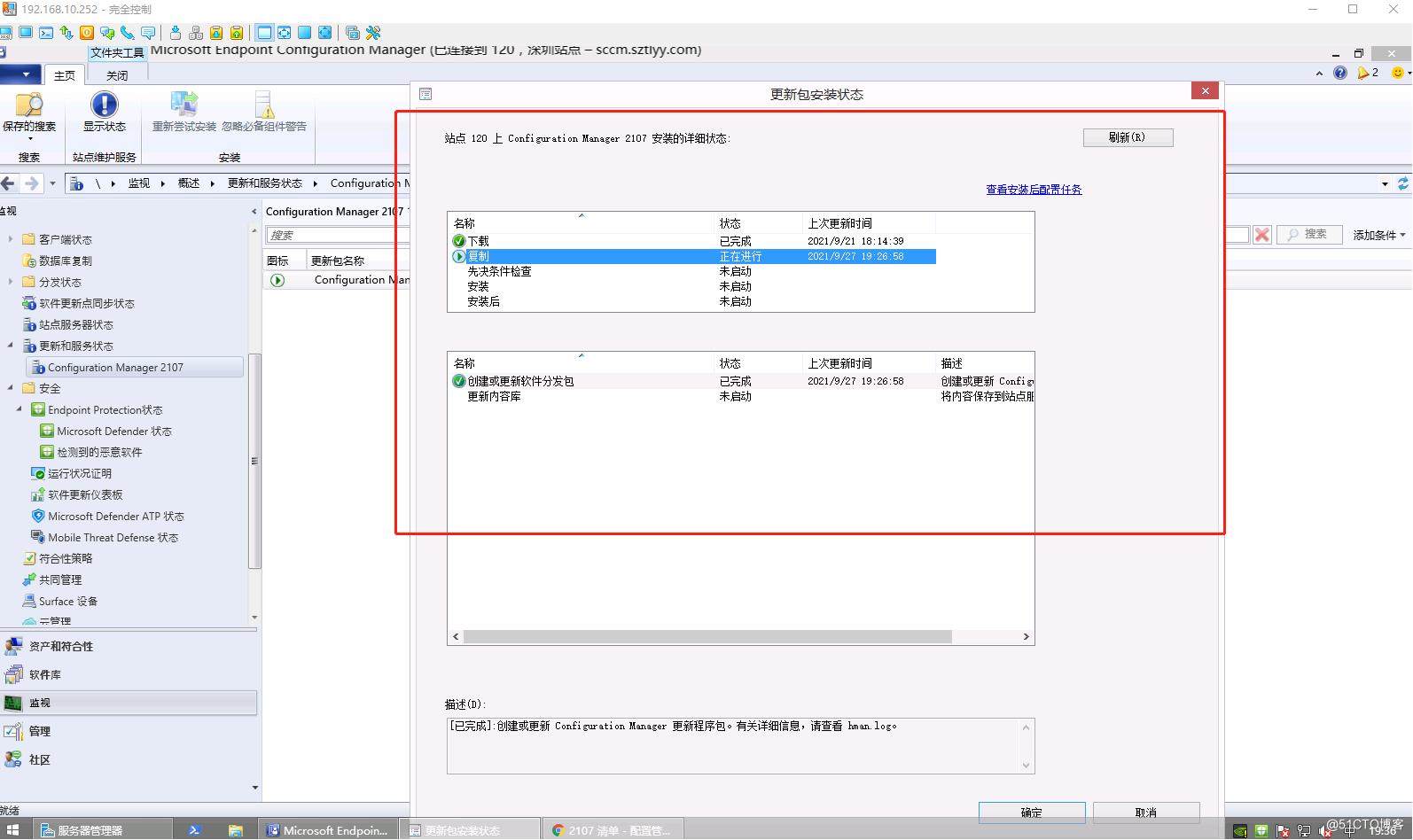This screenshot has height=840, width=1413.
Task: Open PowerShell from the taskbar
Action: [x=194, y=830]
